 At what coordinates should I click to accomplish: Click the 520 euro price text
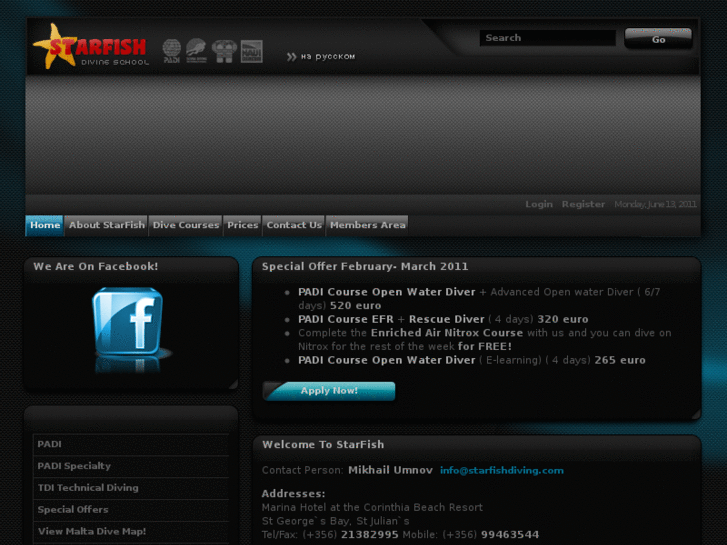tap(356, 306)
